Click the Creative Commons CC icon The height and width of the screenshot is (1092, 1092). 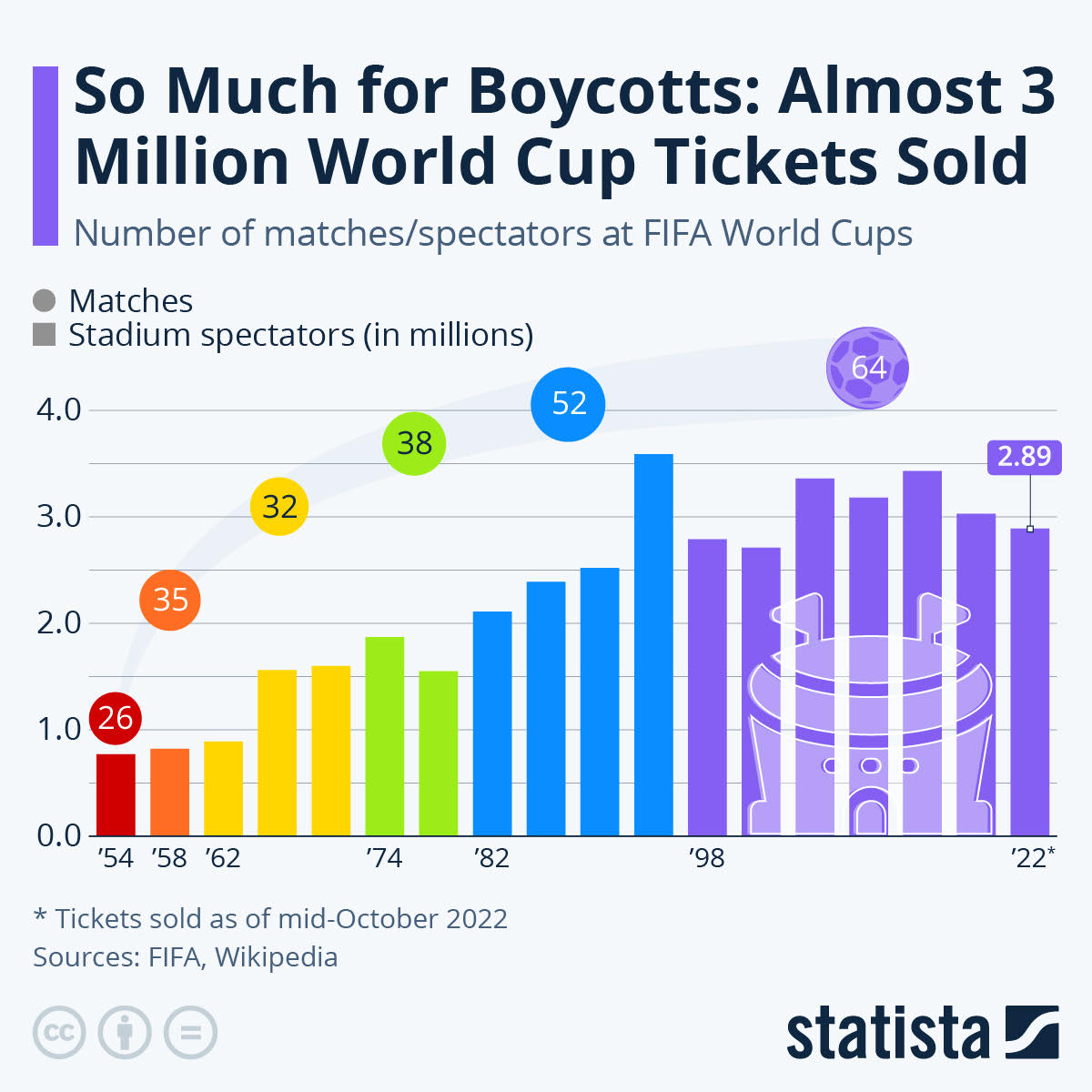coord(59,1033)
